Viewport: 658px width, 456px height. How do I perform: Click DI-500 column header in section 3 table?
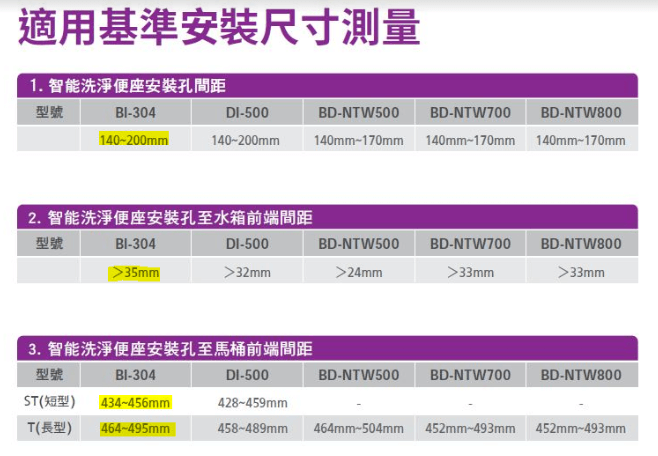(x=247, y=375)
